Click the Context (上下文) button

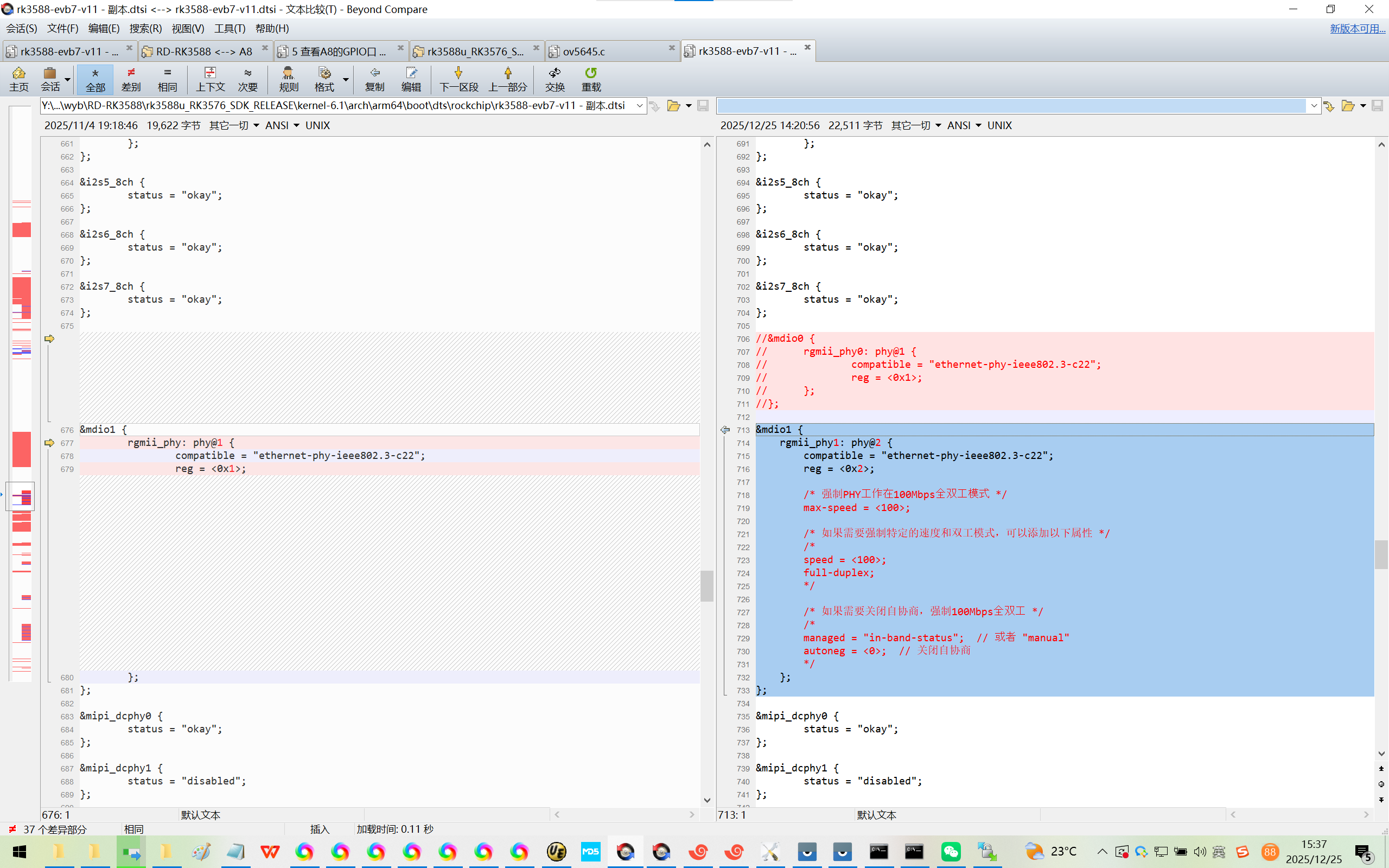pos(210,79)
